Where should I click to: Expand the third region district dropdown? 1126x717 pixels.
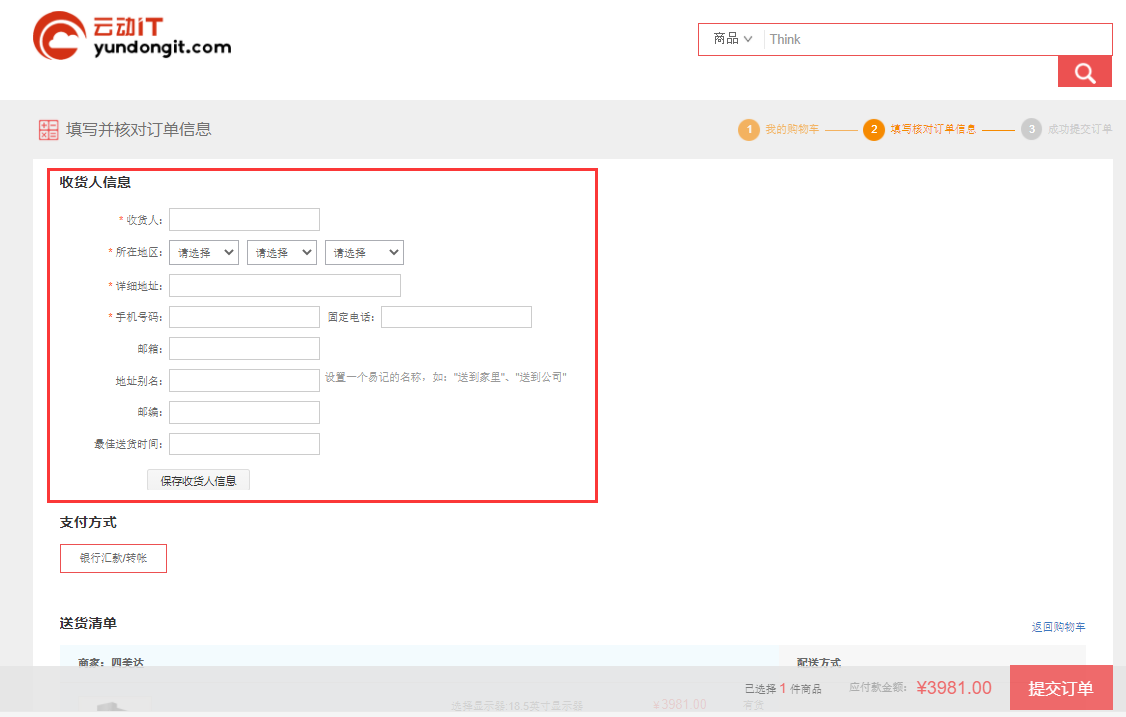[363, 253]
